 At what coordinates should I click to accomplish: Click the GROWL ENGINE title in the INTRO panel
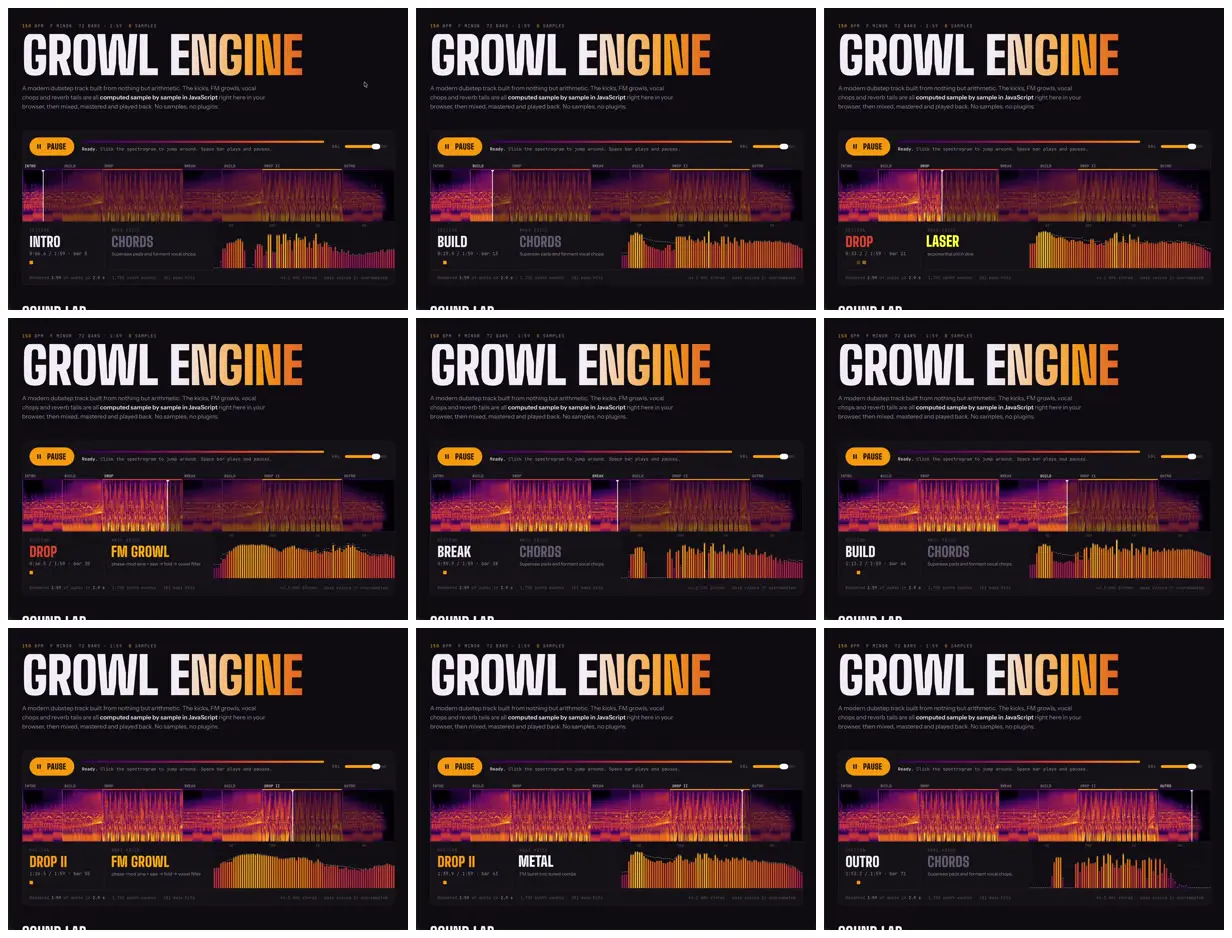coord(162,55)
